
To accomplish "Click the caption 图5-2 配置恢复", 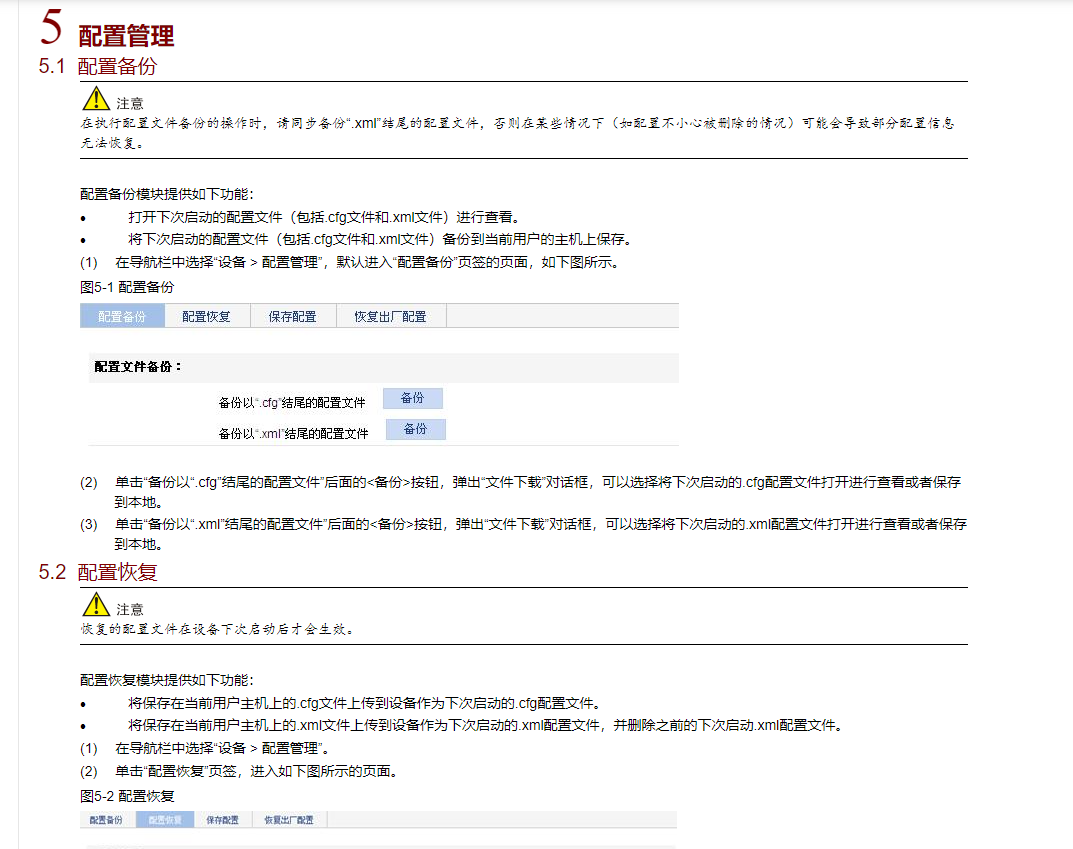I will (127, 796).
